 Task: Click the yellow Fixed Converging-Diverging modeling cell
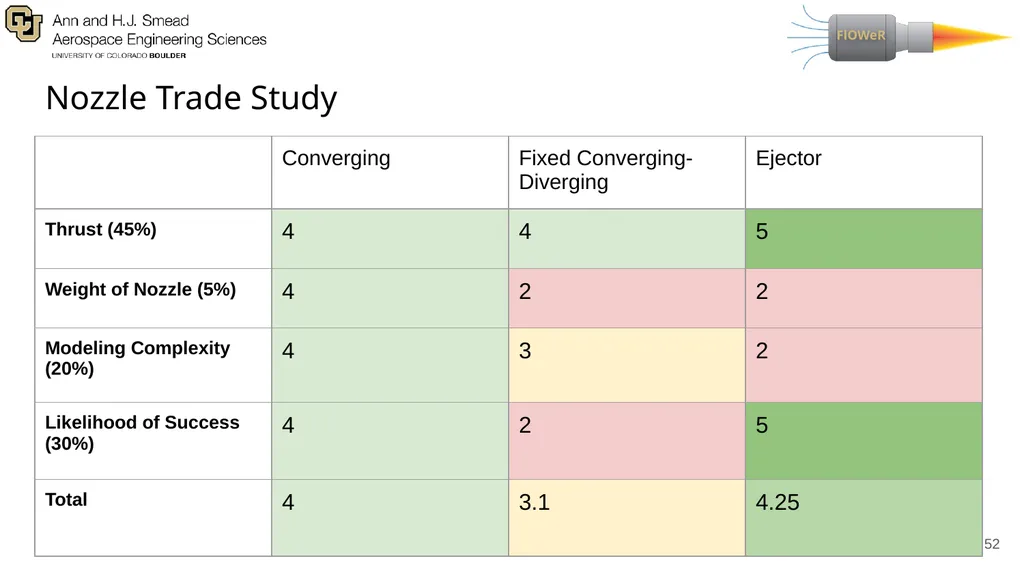tap(627, 365)
